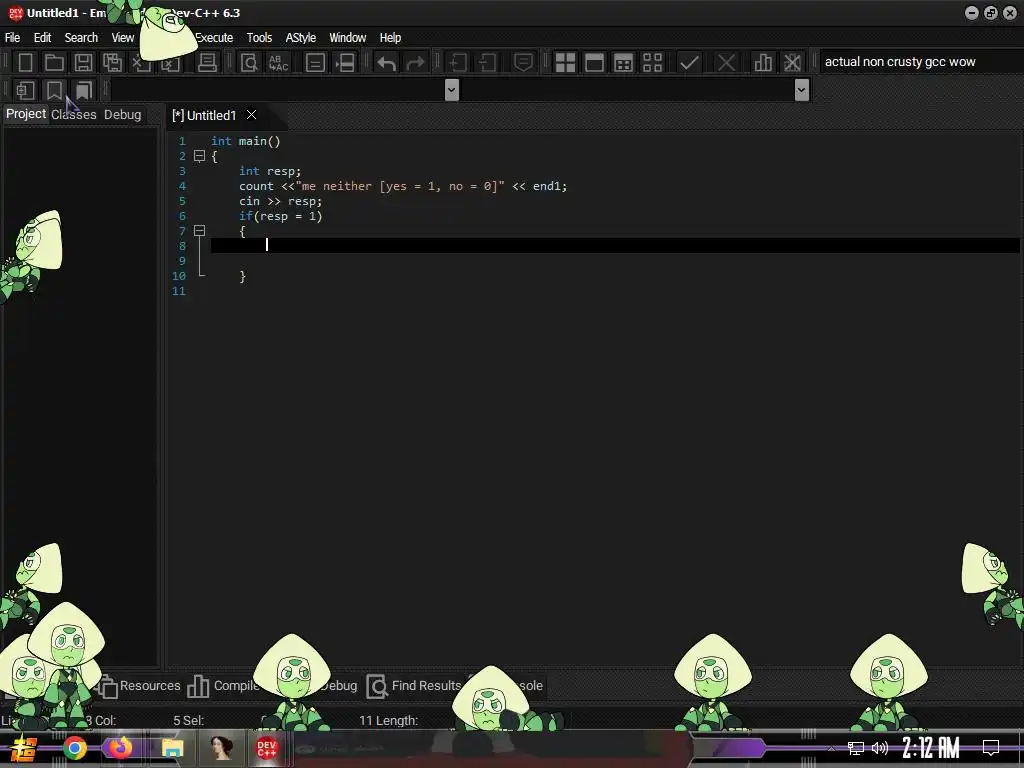The width and height of the screenshot is (1024, 768).
Task: Save the current file with floppy icon
Action: (83, 63)
